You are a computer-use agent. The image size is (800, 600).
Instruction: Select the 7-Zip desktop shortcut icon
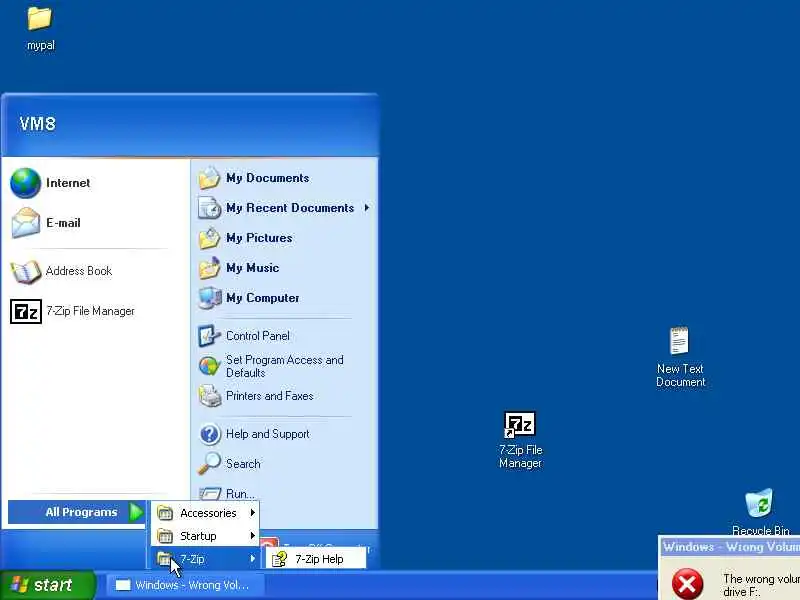[520, 424]
